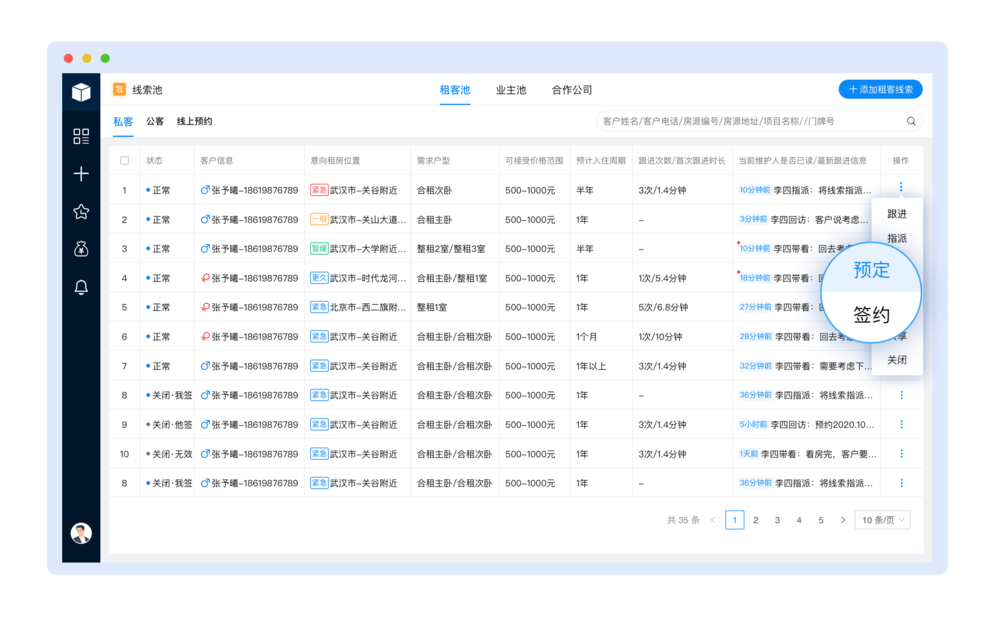Screen dimensions: 1000x630
Task: Open the money bag icon in sidebar
Action: tap(81, 249)
